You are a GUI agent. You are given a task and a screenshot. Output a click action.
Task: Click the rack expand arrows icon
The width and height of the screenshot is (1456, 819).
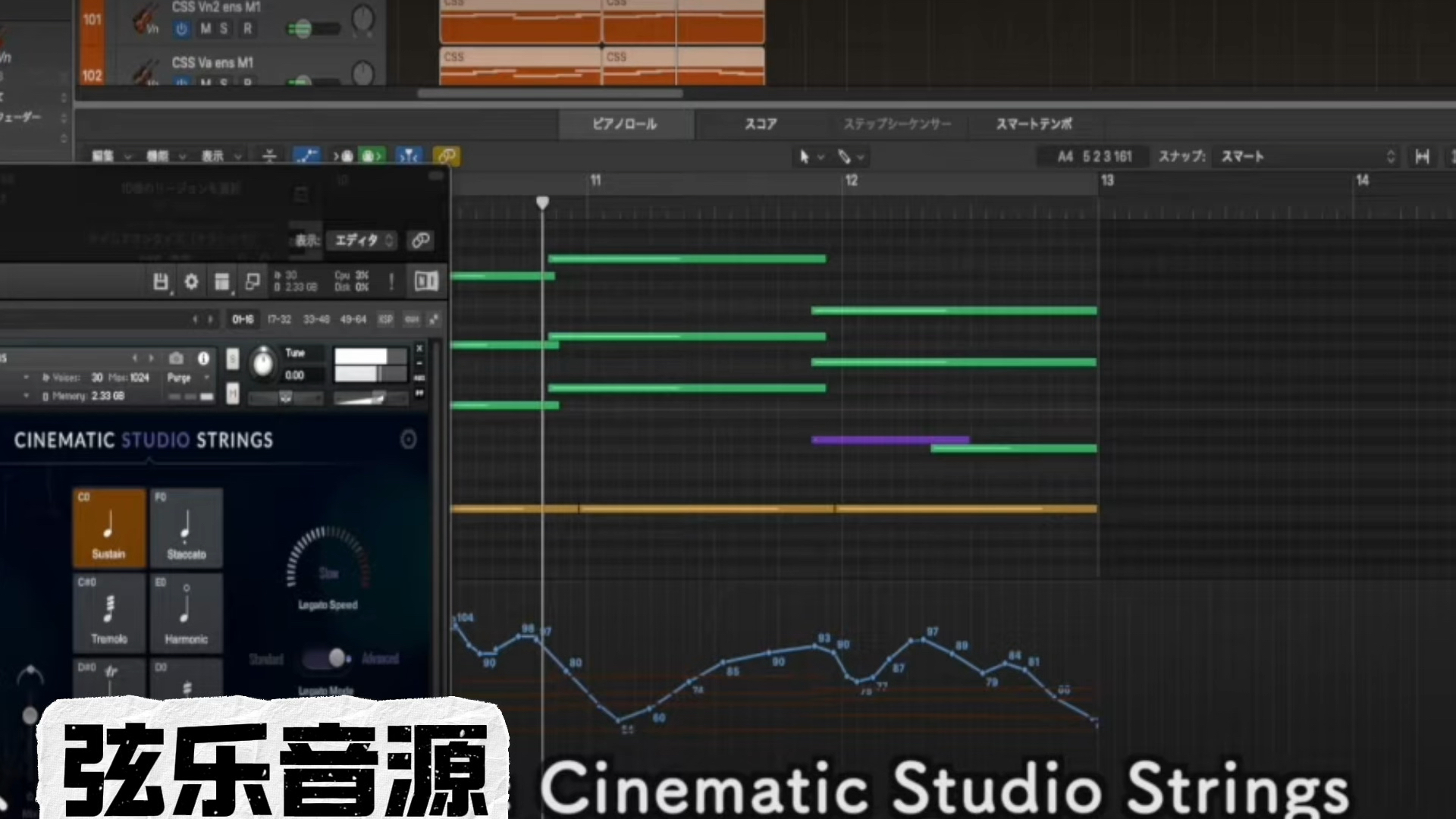434,319
